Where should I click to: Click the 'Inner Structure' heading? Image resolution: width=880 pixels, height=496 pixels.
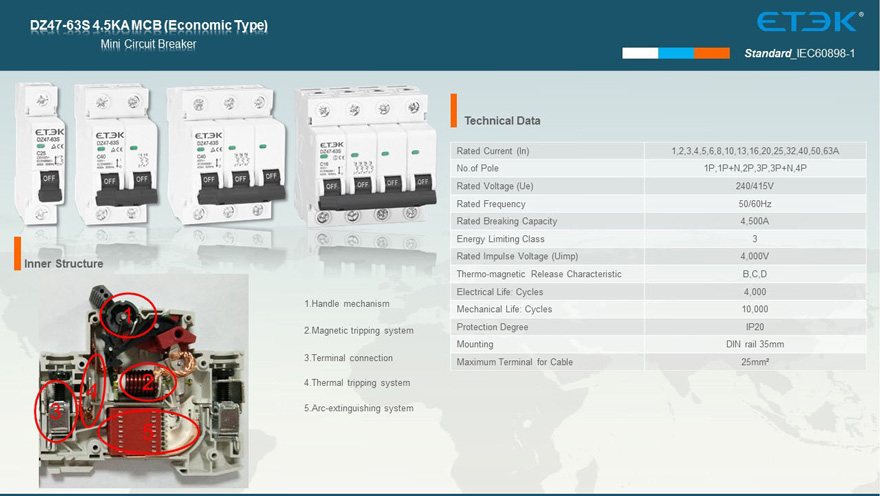pyautogui.click(x=63, y=264)
